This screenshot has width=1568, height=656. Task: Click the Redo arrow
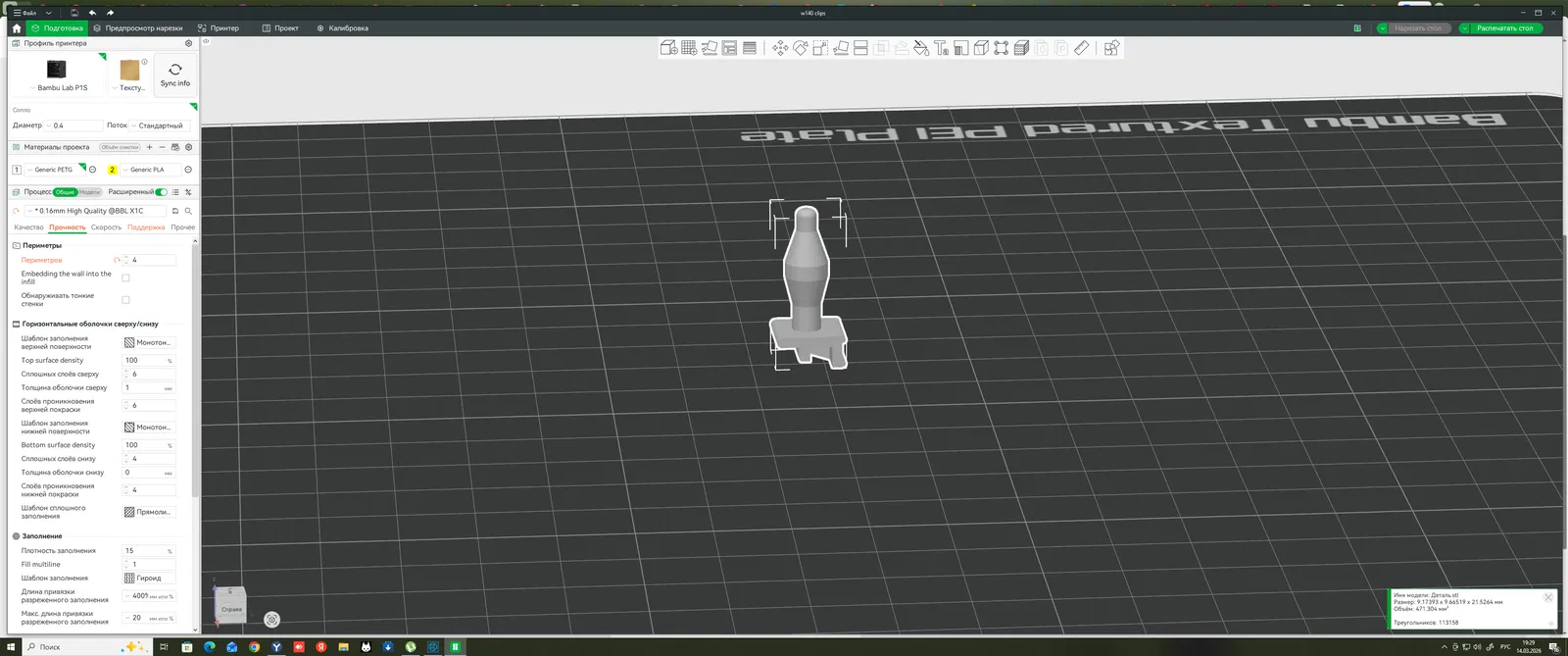[x=110, y=13]
